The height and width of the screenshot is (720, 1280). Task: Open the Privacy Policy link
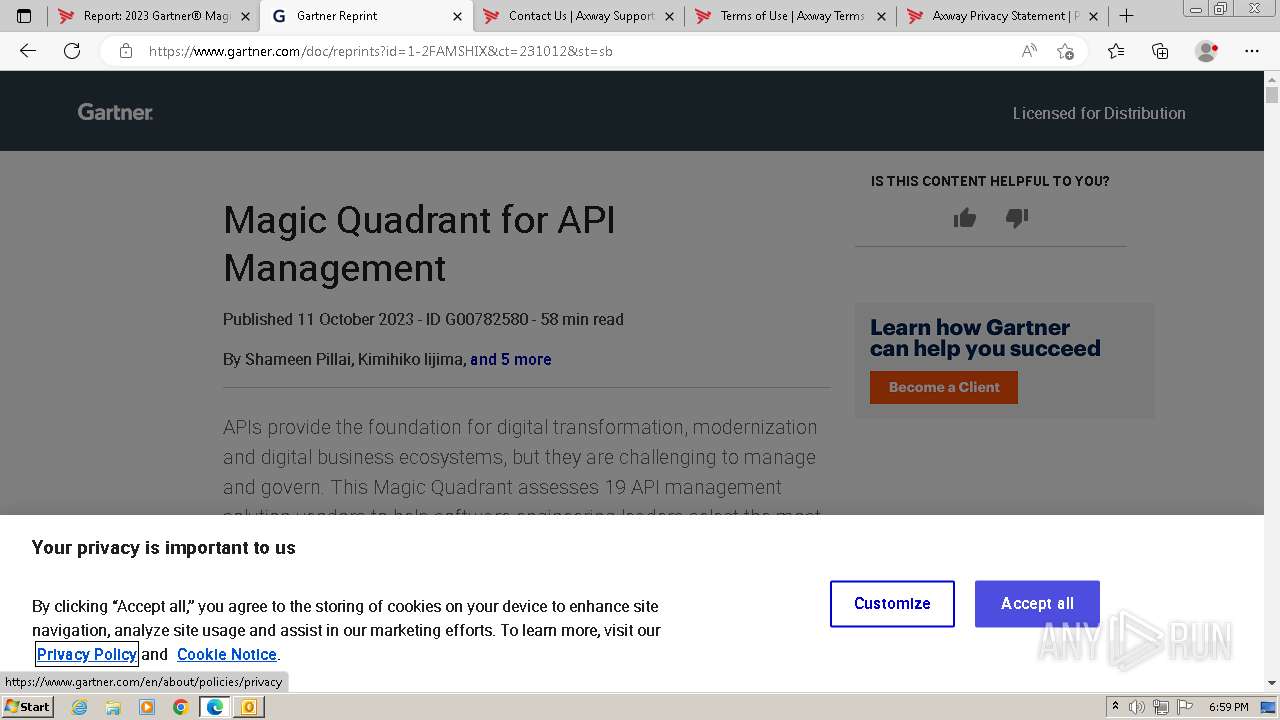(87, 654)
